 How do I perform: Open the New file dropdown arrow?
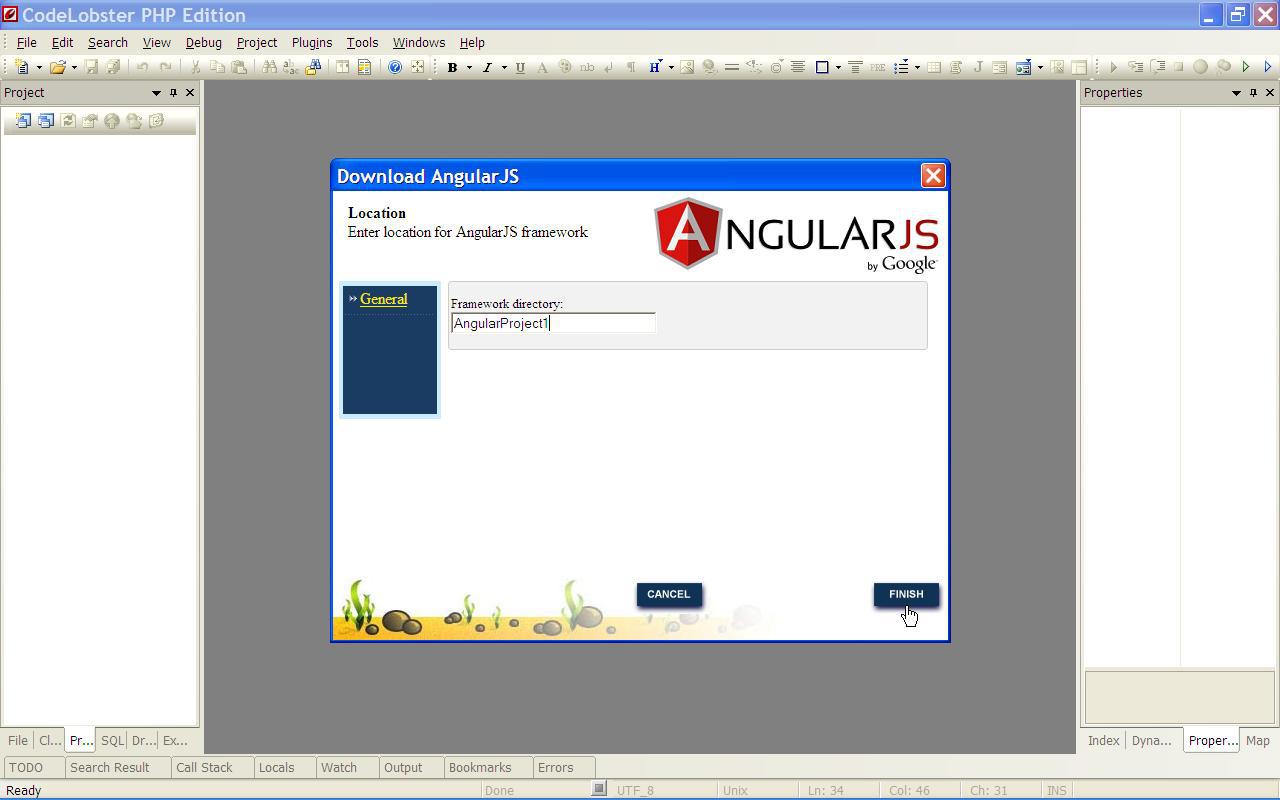click(39, 67)
